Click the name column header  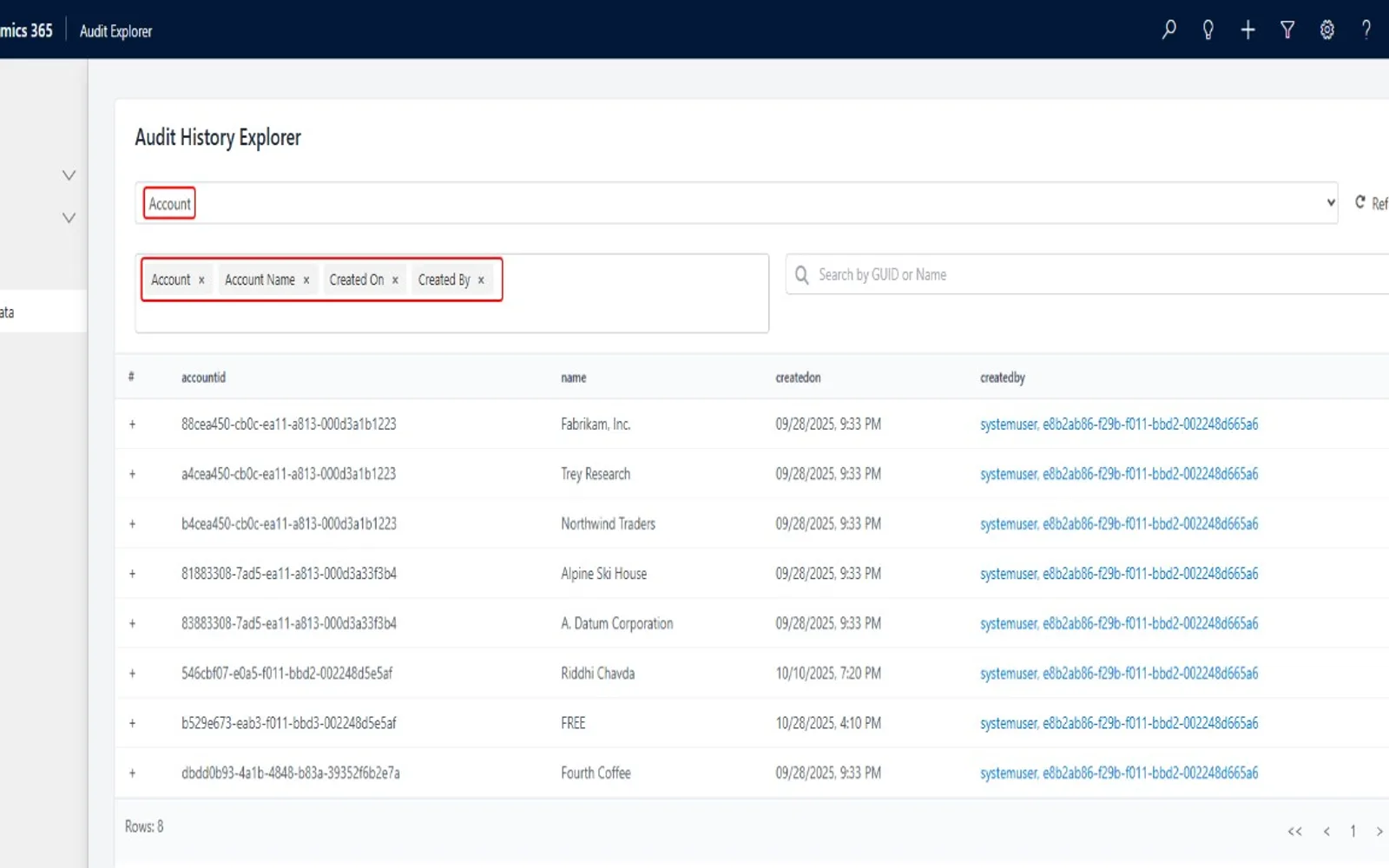point(574,378)
